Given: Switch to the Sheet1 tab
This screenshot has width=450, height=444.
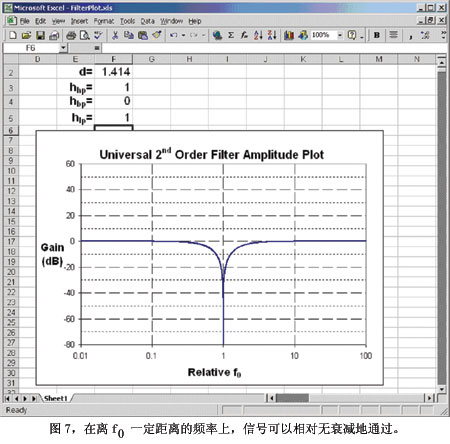Looking at the screenshot, I should (56, 398).
